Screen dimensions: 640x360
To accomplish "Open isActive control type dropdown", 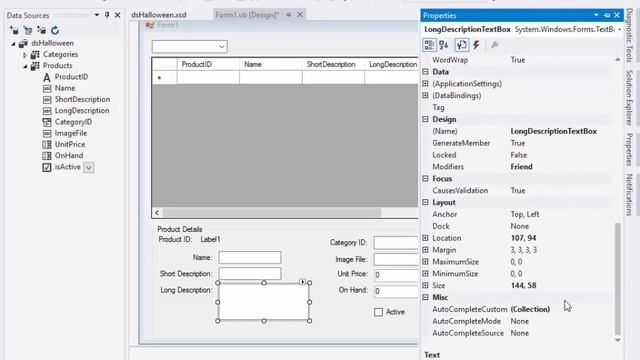I will tap(89, 167).
